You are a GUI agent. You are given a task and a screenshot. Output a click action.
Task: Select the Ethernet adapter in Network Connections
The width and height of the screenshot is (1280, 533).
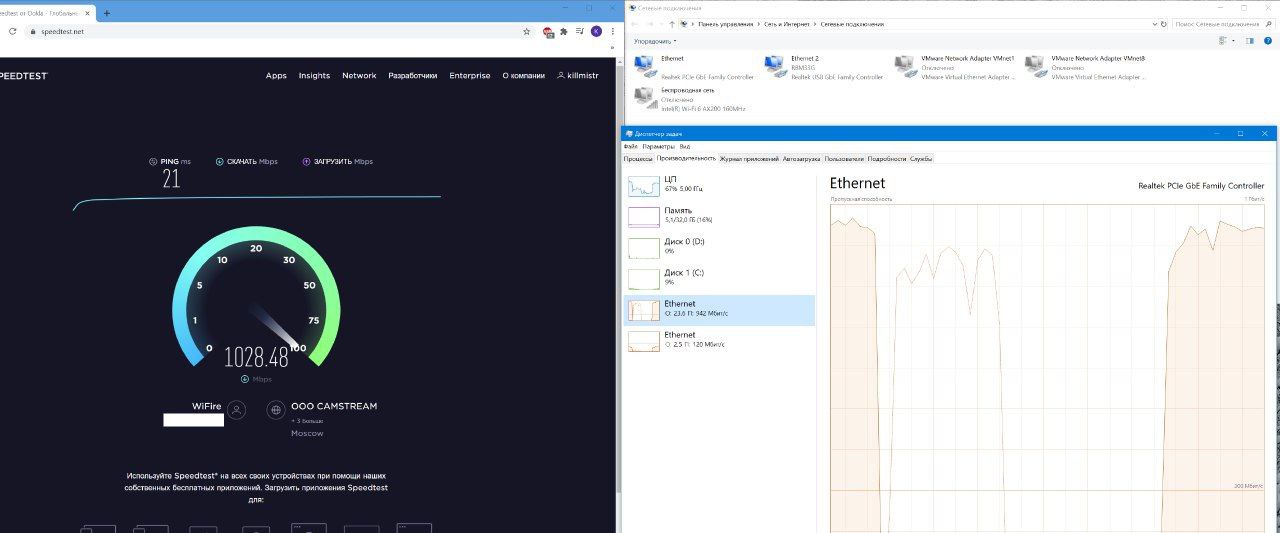pos(695,67)
